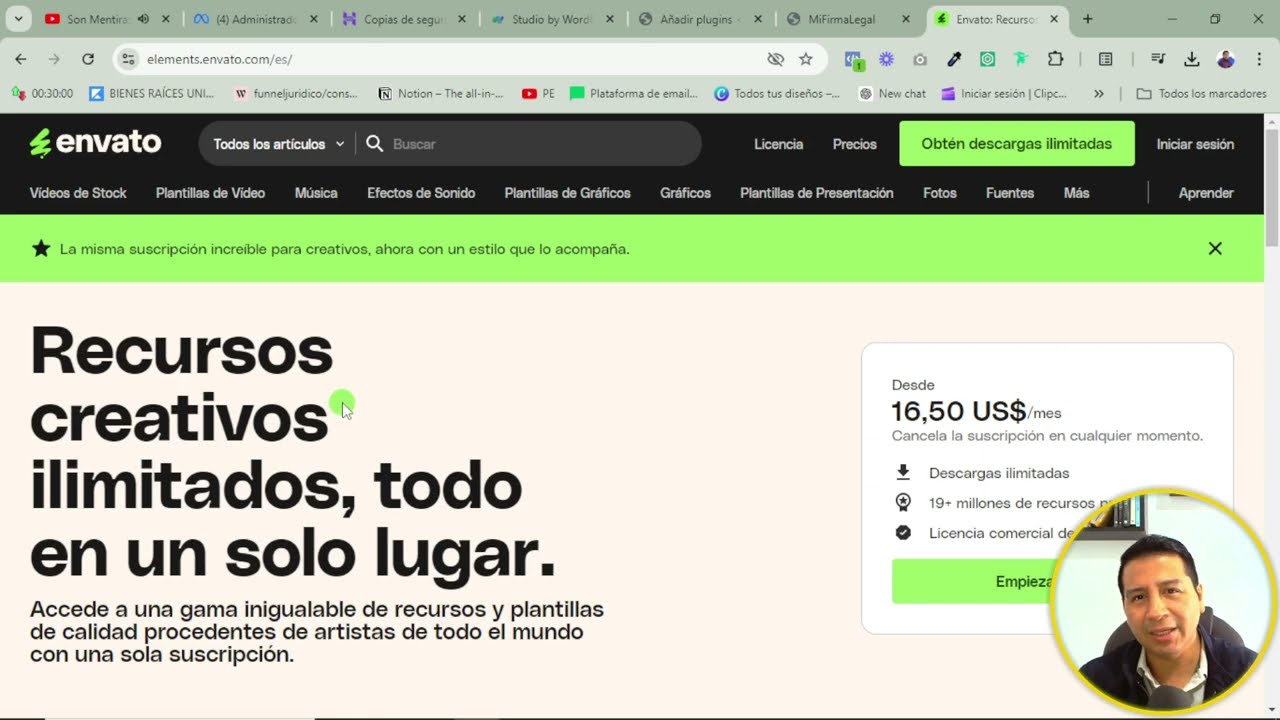Mute the YouTube tab audio icon
Viewport: 1280px width, 720px height.
[143, 19]
